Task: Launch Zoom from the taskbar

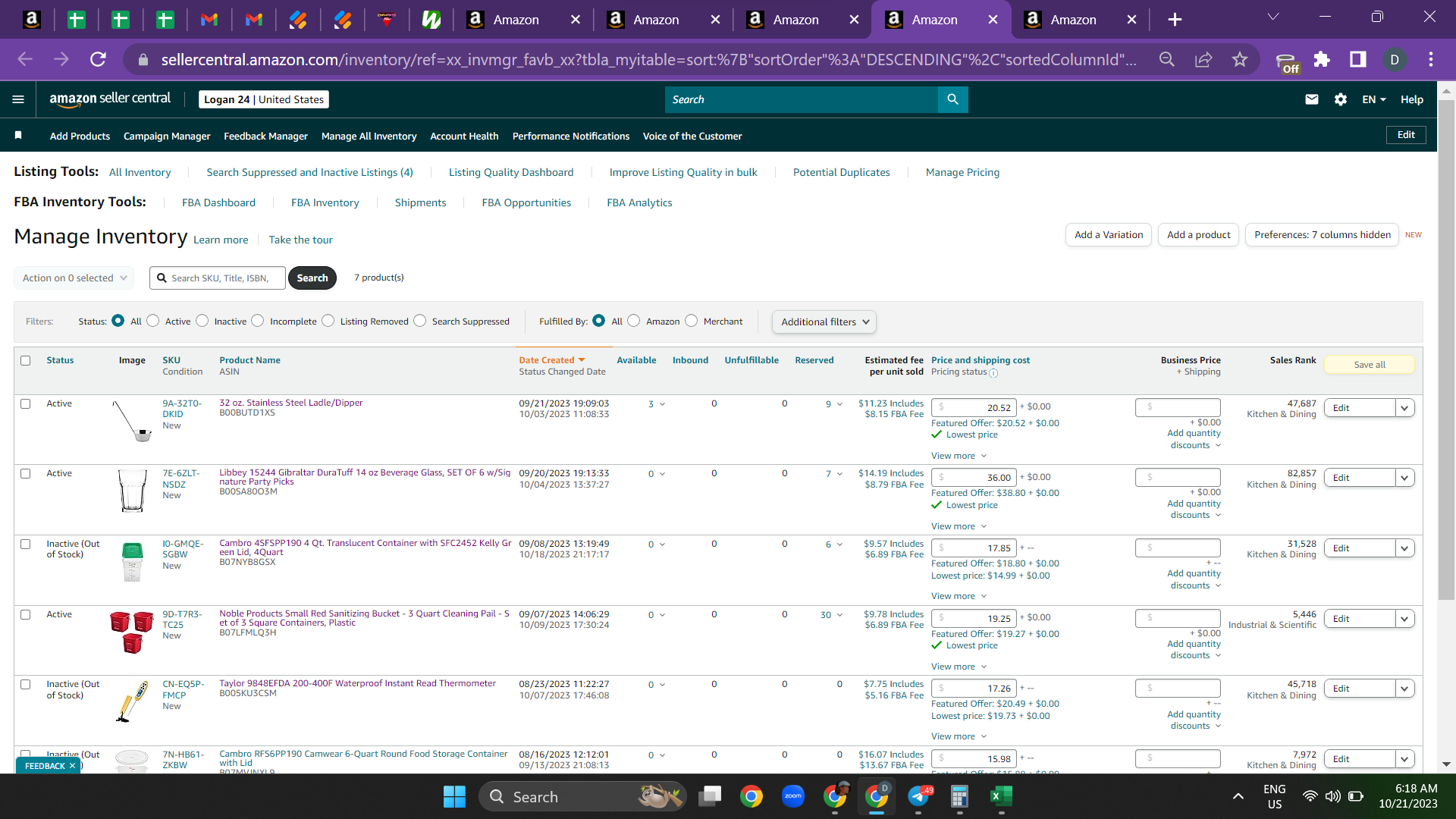Action: tap(793, 796)
